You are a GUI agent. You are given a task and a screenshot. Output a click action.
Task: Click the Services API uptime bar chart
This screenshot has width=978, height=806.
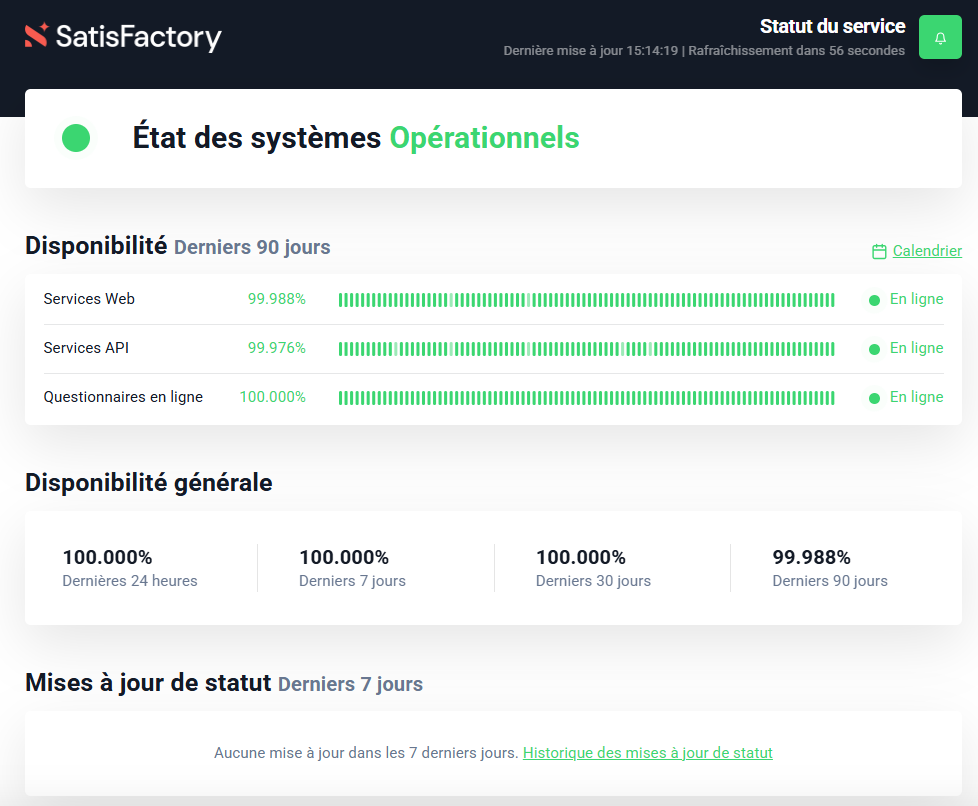[x=586, y=349]
